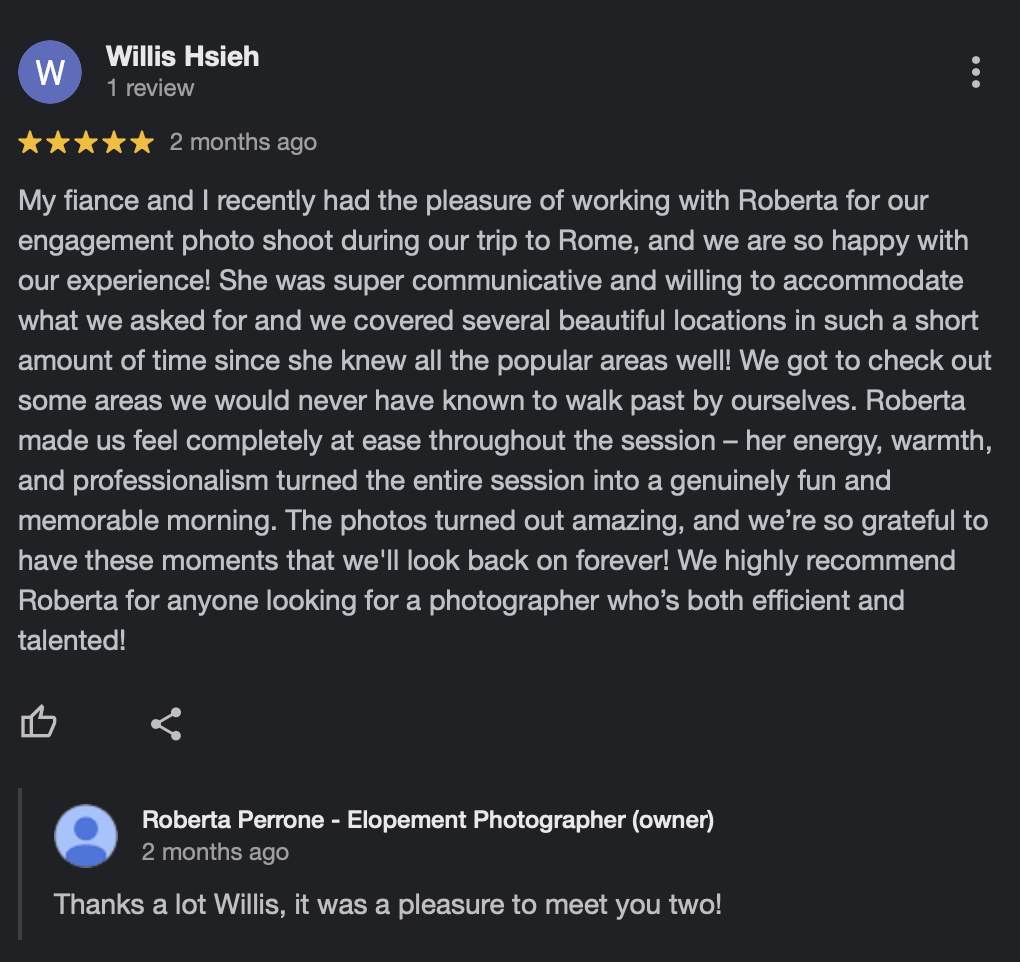Open the three-dot review options menu
This screenshot has height=962, width=1020.
pyautogui.click(x=975, y=72)
